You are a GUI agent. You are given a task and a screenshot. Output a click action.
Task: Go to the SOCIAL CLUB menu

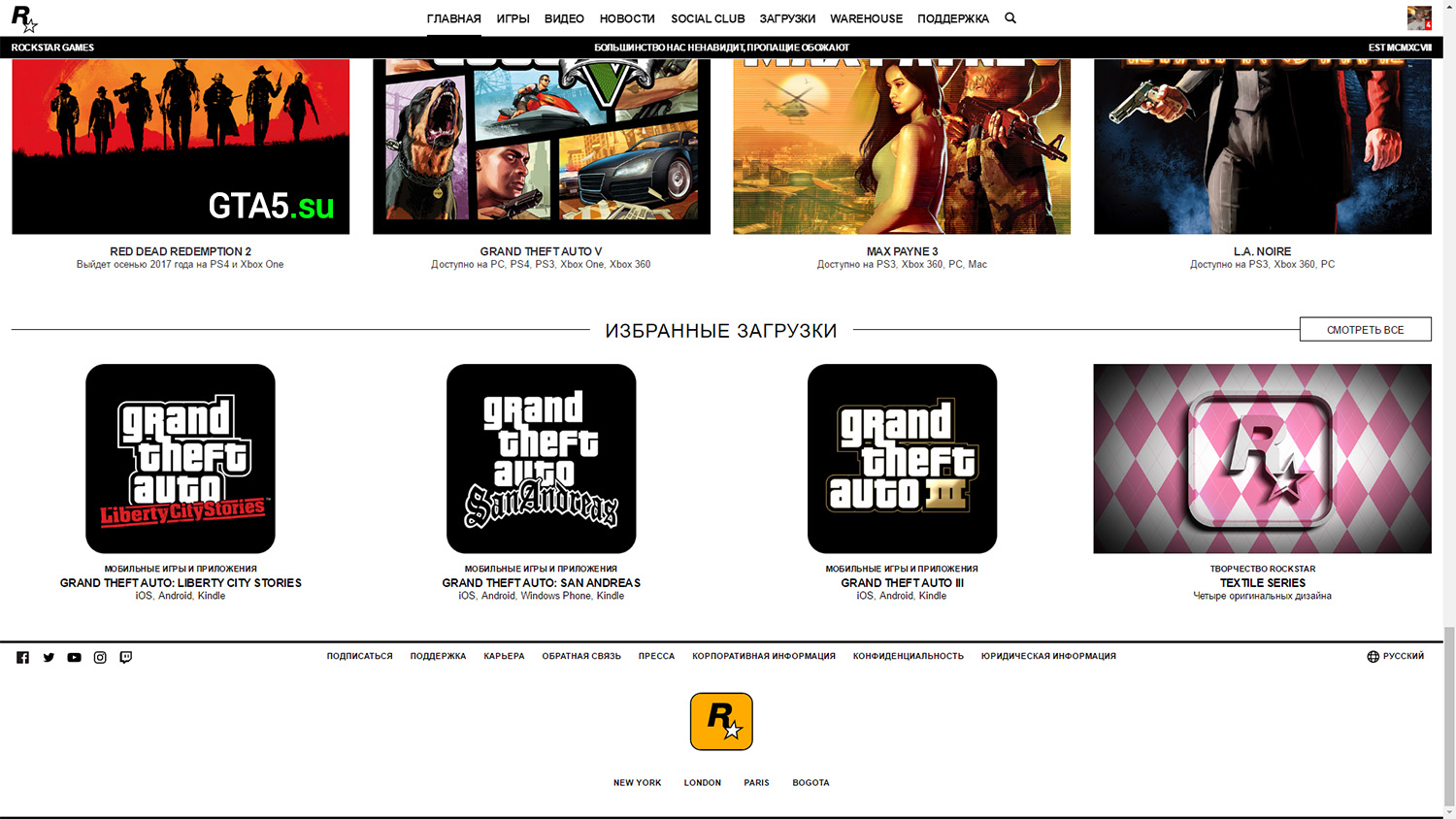(x=708, y=18)
